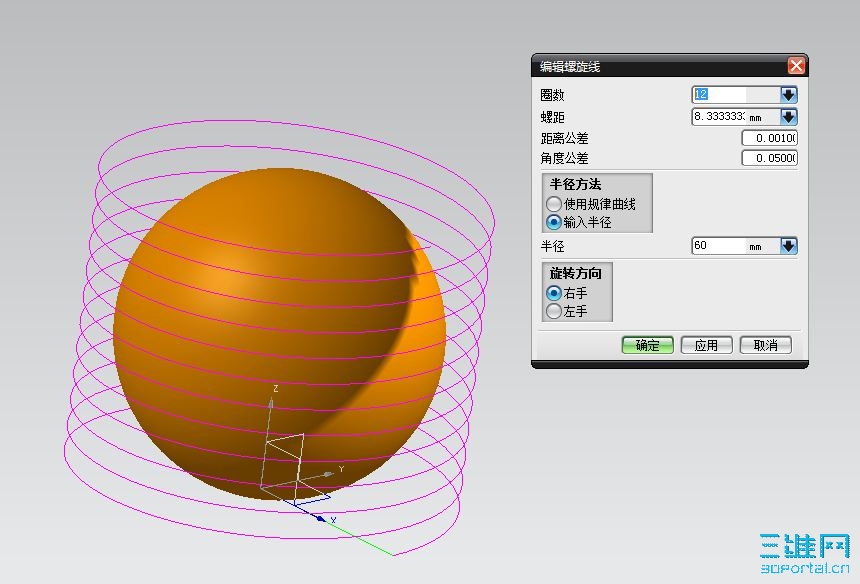Click the 取消 button
This screenshot has height=584, width=860.
click(x=765, y=345)
